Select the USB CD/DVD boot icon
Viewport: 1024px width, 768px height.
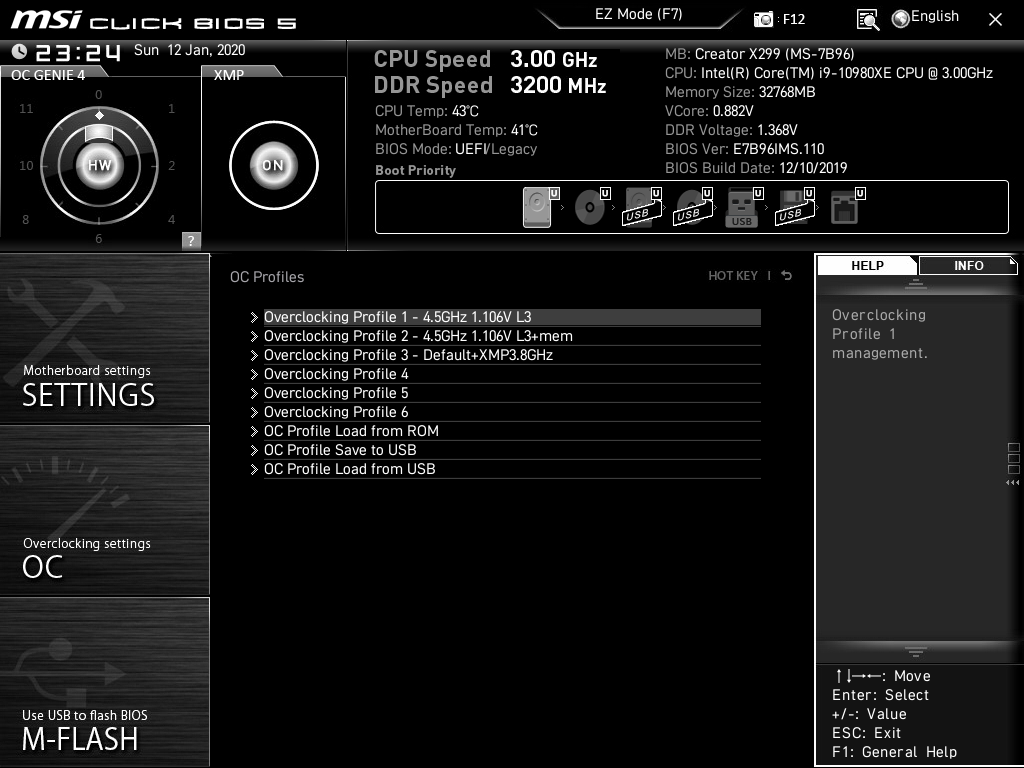point(692,208)
